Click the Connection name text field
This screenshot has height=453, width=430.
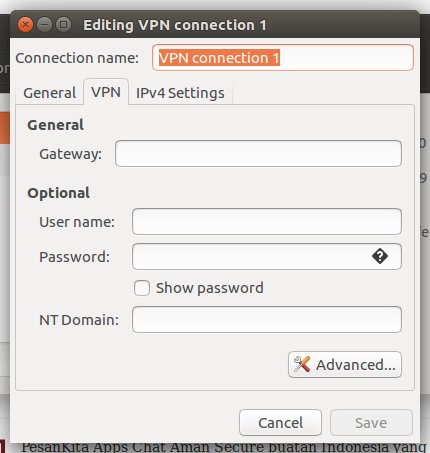click(x=283, y=58)
